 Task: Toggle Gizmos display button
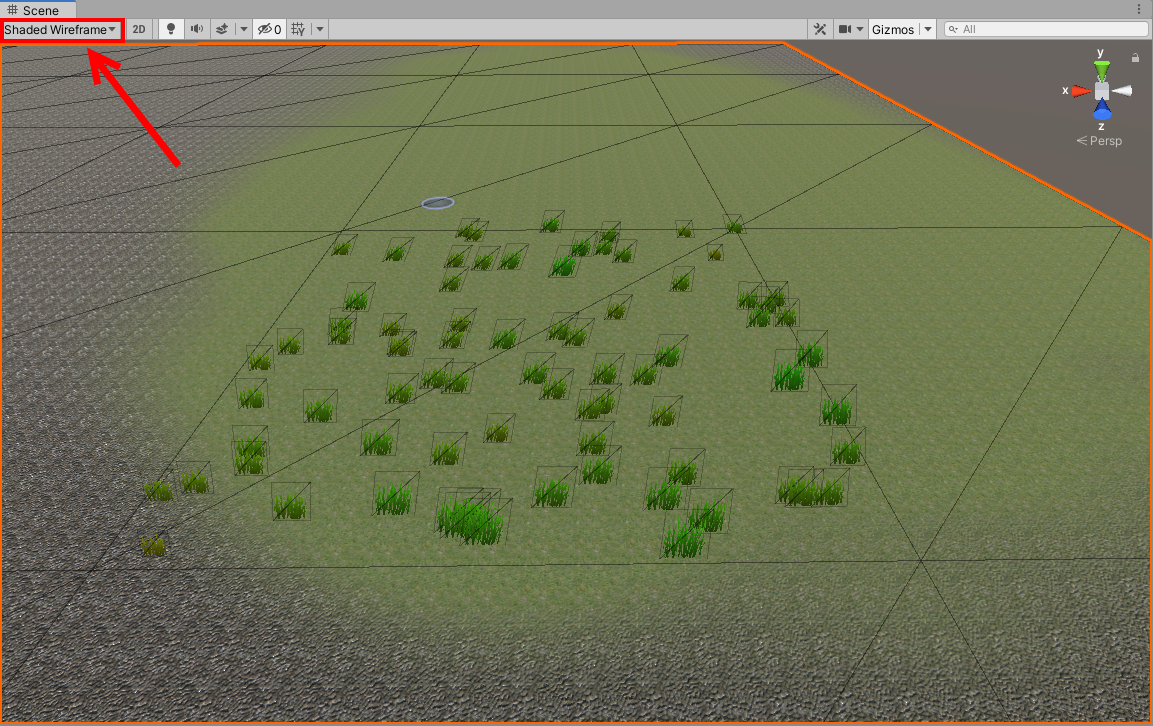pyautogui.click(x=893, y=29)
